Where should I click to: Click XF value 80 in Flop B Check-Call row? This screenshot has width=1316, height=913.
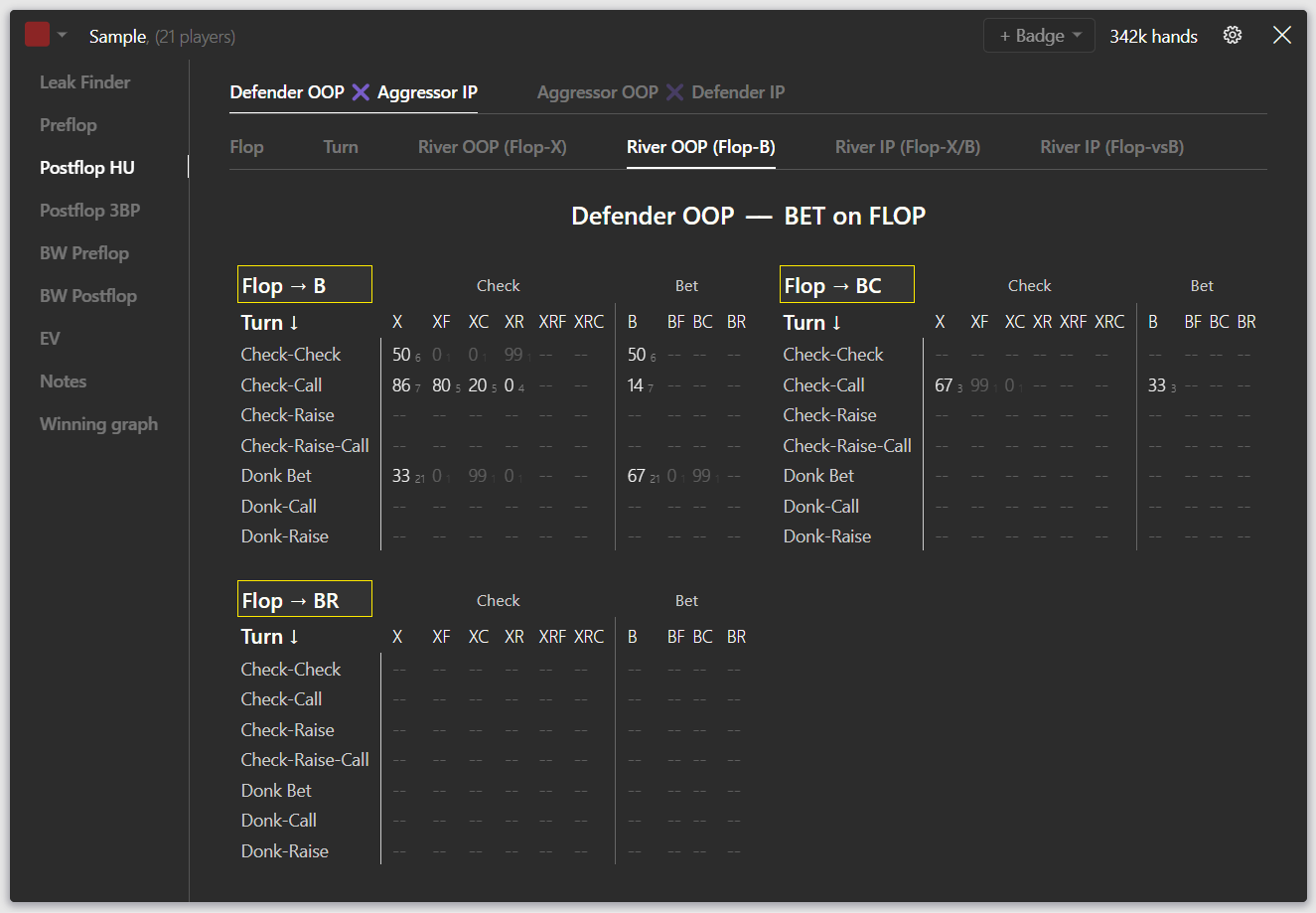click(x=441, y=385)
